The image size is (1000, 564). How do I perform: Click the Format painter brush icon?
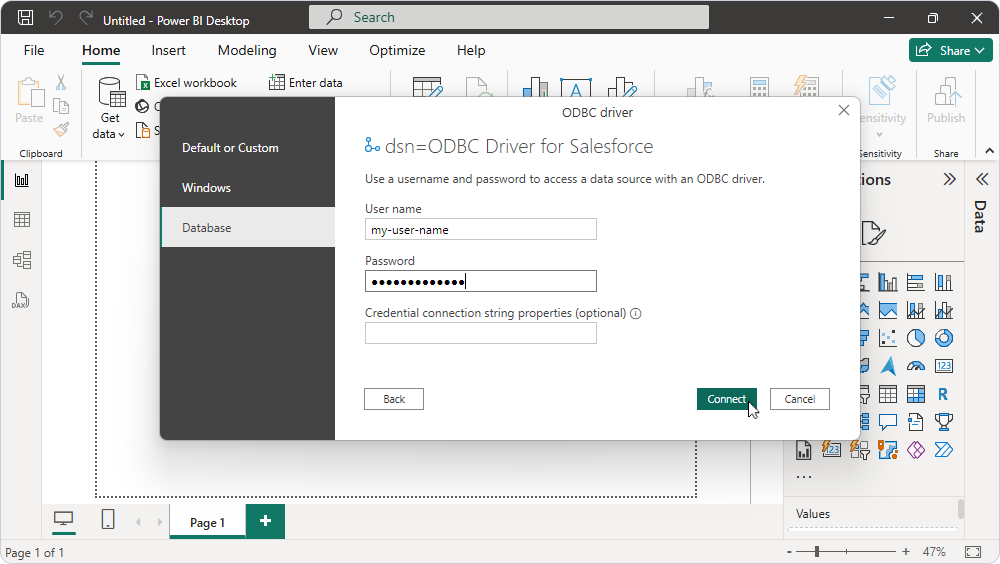click(61, 130)
